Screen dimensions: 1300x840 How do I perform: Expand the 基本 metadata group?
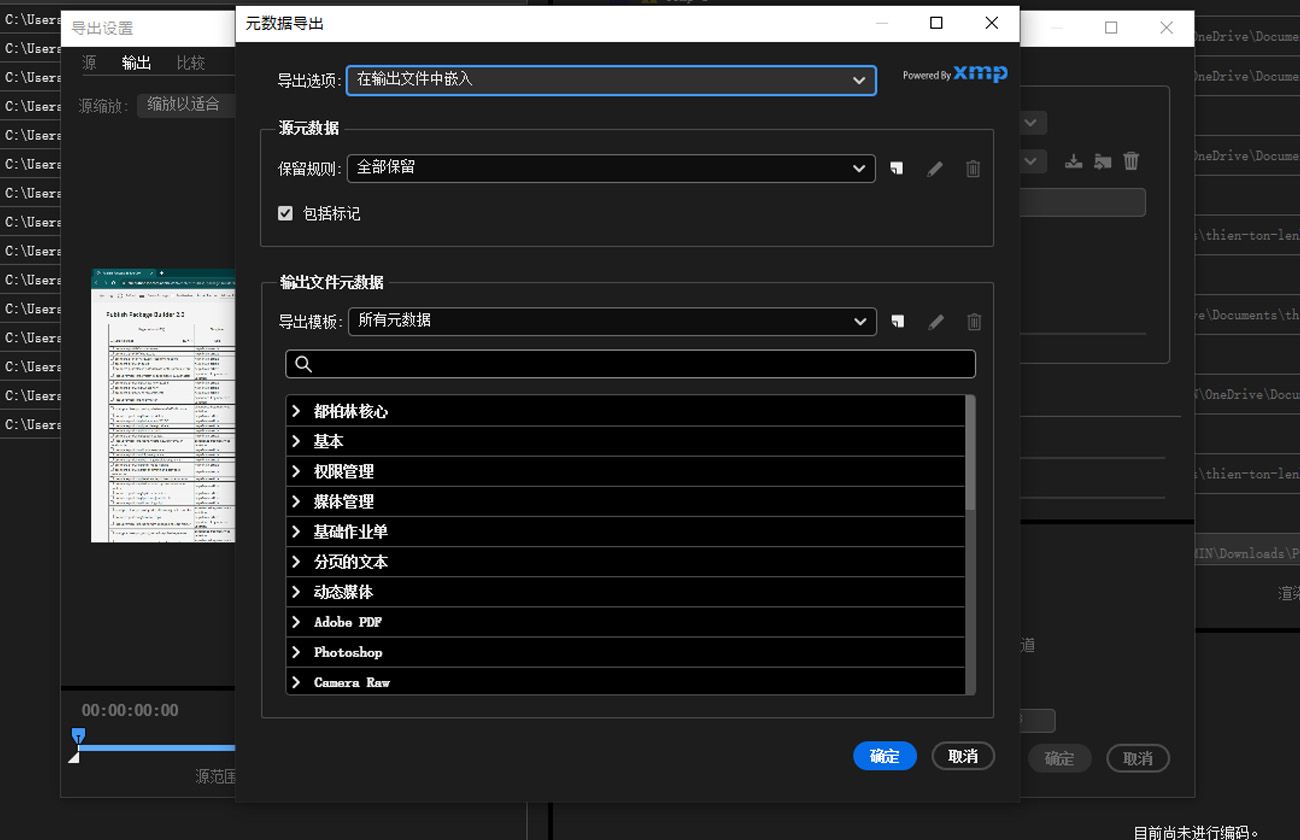pyautogui.click(x=296, y=441)
